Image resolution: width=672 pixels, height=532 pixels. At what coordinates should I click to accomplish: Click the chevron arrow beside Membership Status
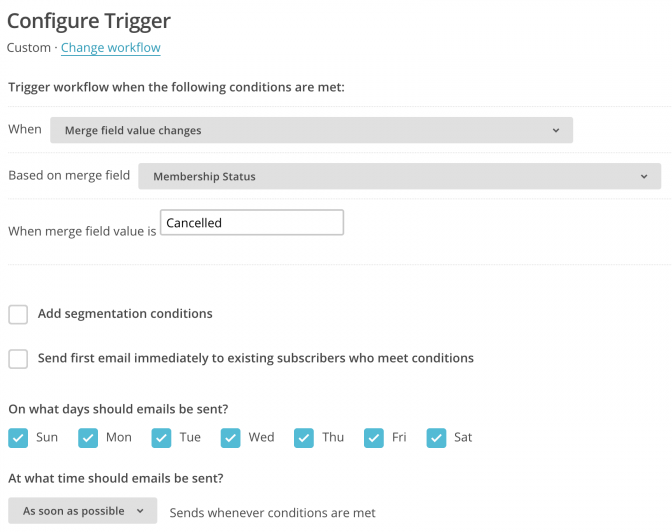(644, 177)
